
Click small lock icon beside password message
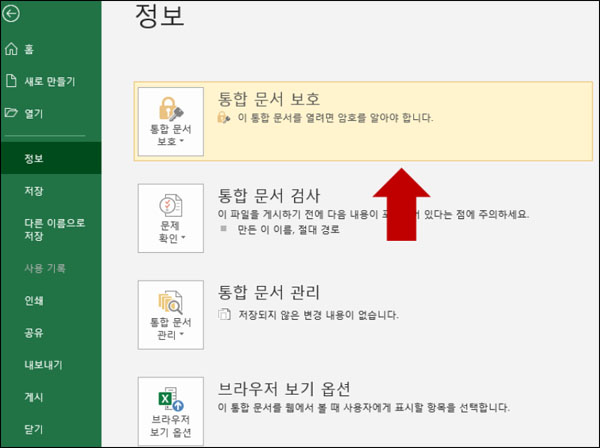pyautogui.click(x=223, y=117)
